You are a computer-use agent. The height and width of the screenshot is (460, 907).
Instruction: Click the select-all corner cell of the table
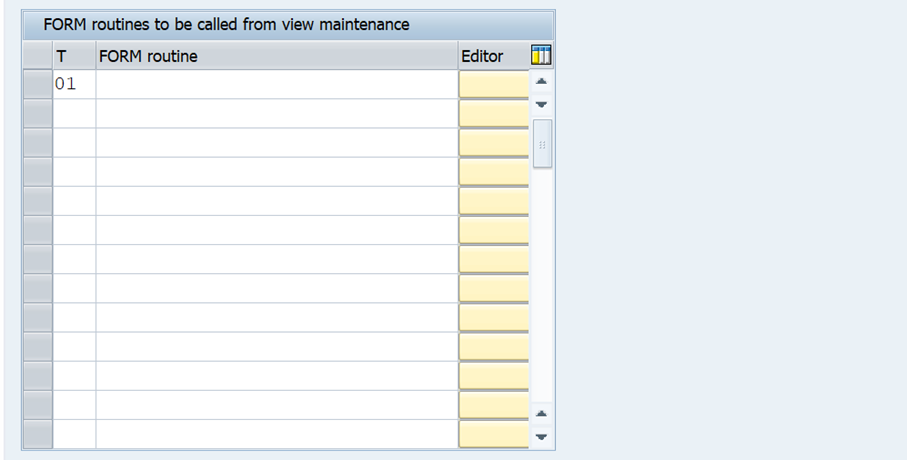38,56
